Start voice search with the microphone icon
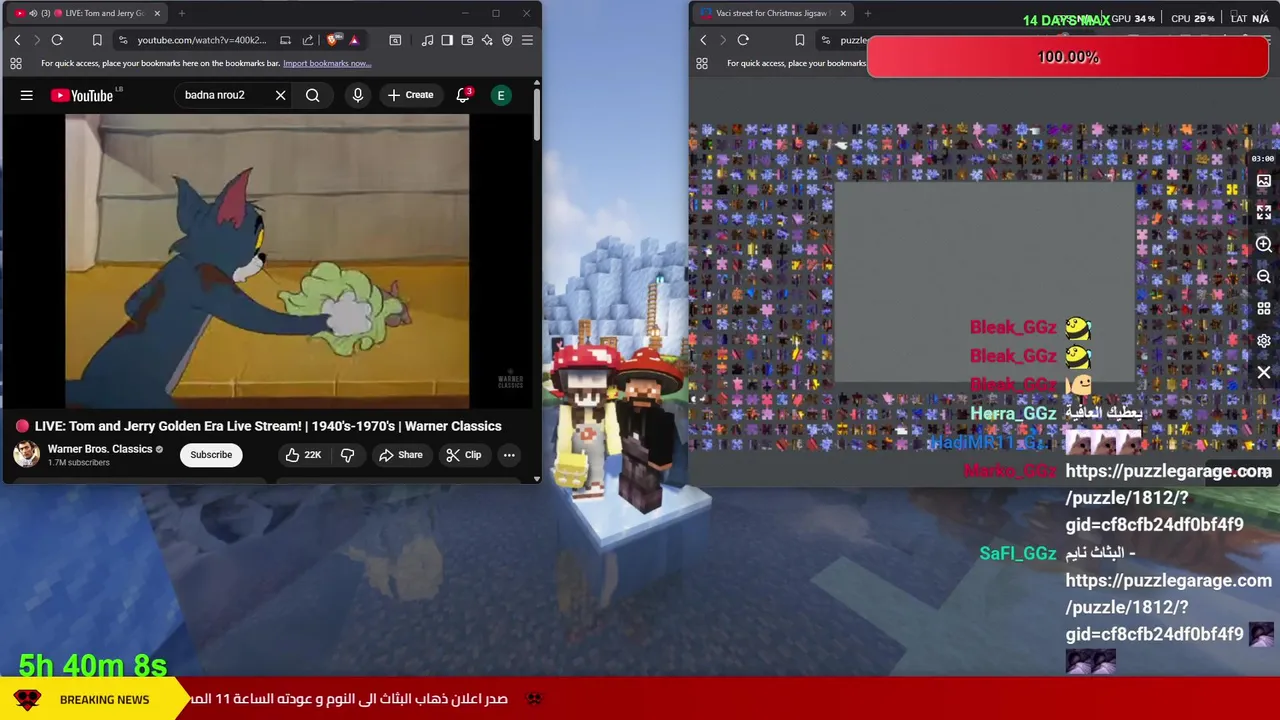Image resolution: width=1280 pixels, height=720 pixels. (x=357, y=95)
